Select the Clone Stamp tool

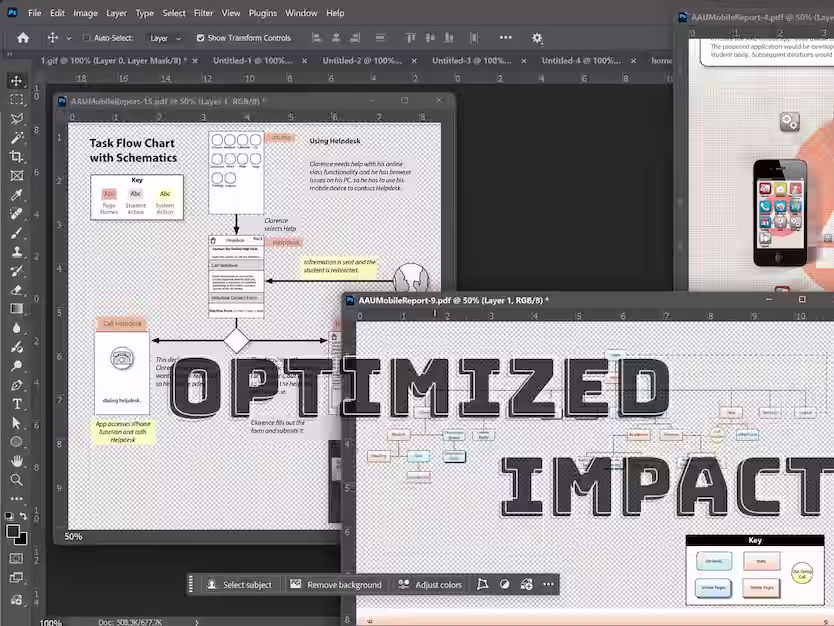(x=16, y=252)
